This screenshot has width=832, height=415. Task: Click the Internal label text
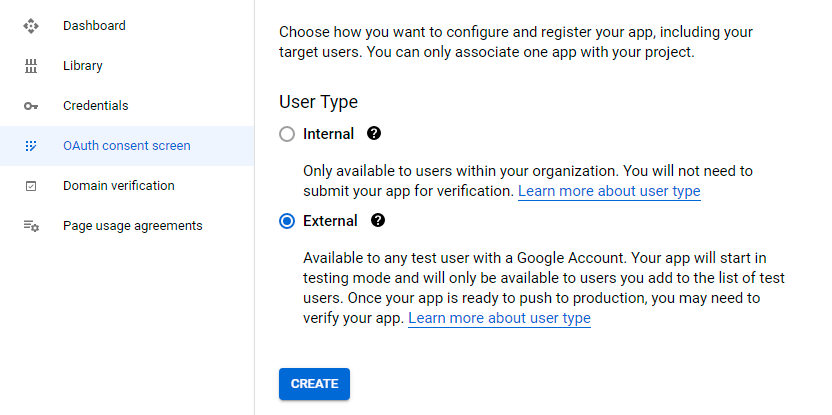click(328, 134)
